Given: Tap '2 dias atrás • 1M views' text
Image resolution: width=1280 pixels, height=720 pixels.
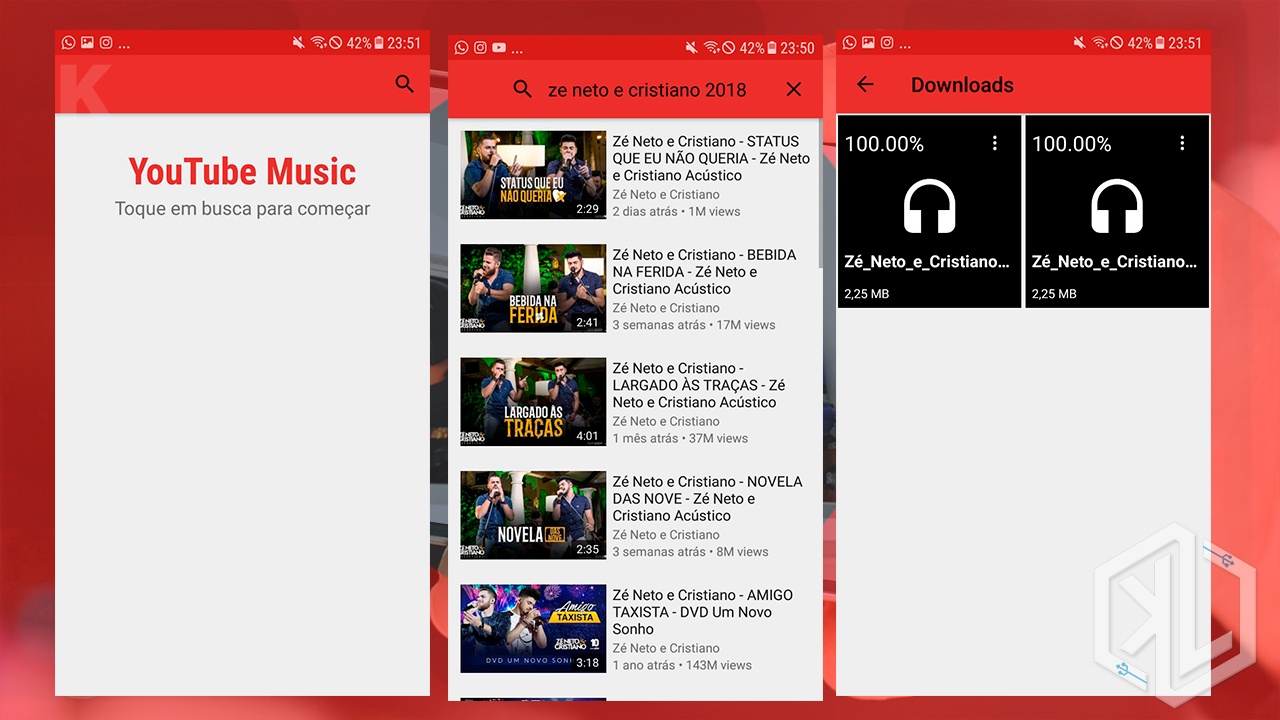Looking at the screenshot, I should pos(677,211).
